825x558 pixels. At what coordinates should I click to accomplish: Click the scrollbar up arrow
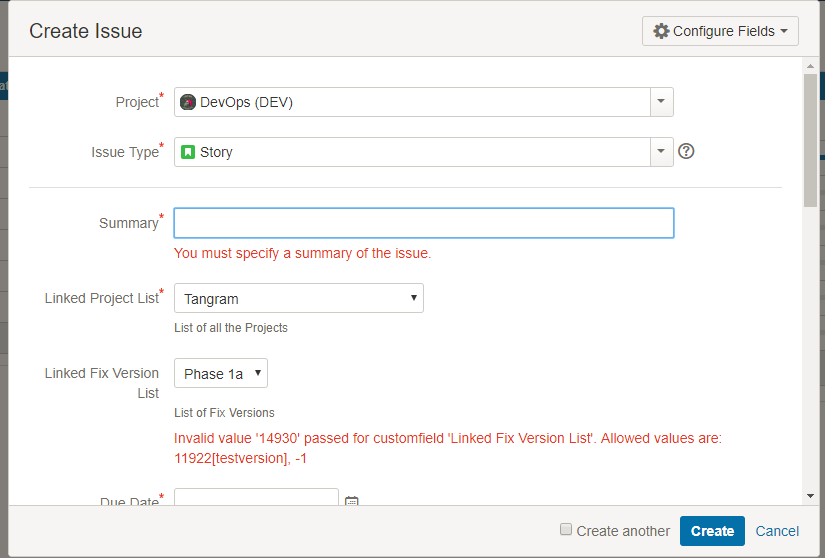click(x=810, y=66)
